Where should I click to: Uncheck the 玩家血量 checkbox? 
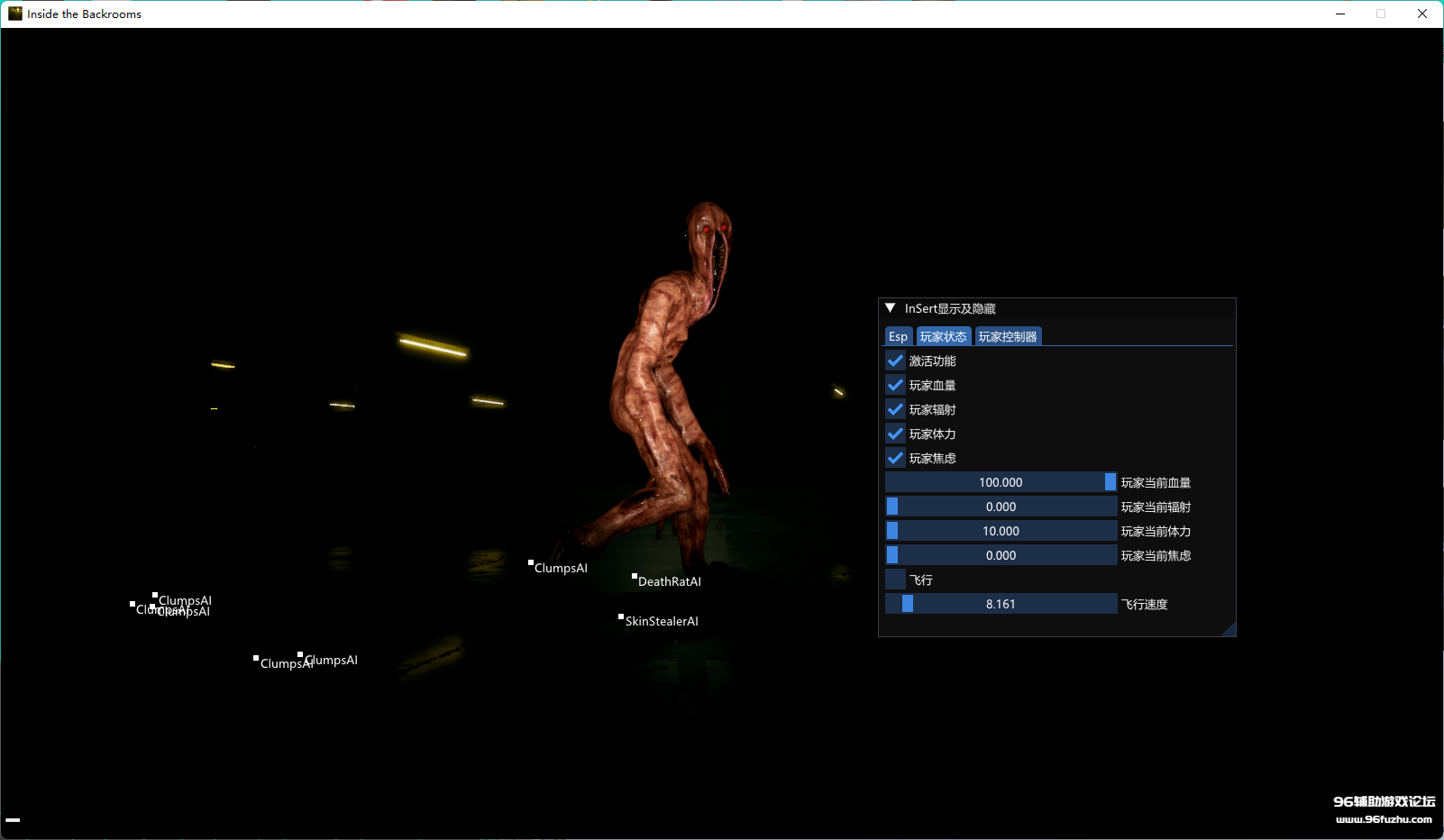(895, 385)
